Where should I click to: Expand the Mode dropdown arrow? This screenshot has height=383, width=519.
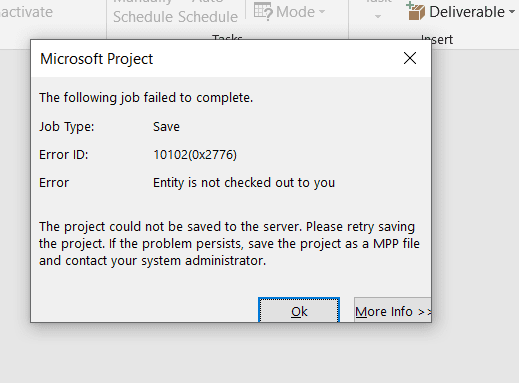(322, 12)
